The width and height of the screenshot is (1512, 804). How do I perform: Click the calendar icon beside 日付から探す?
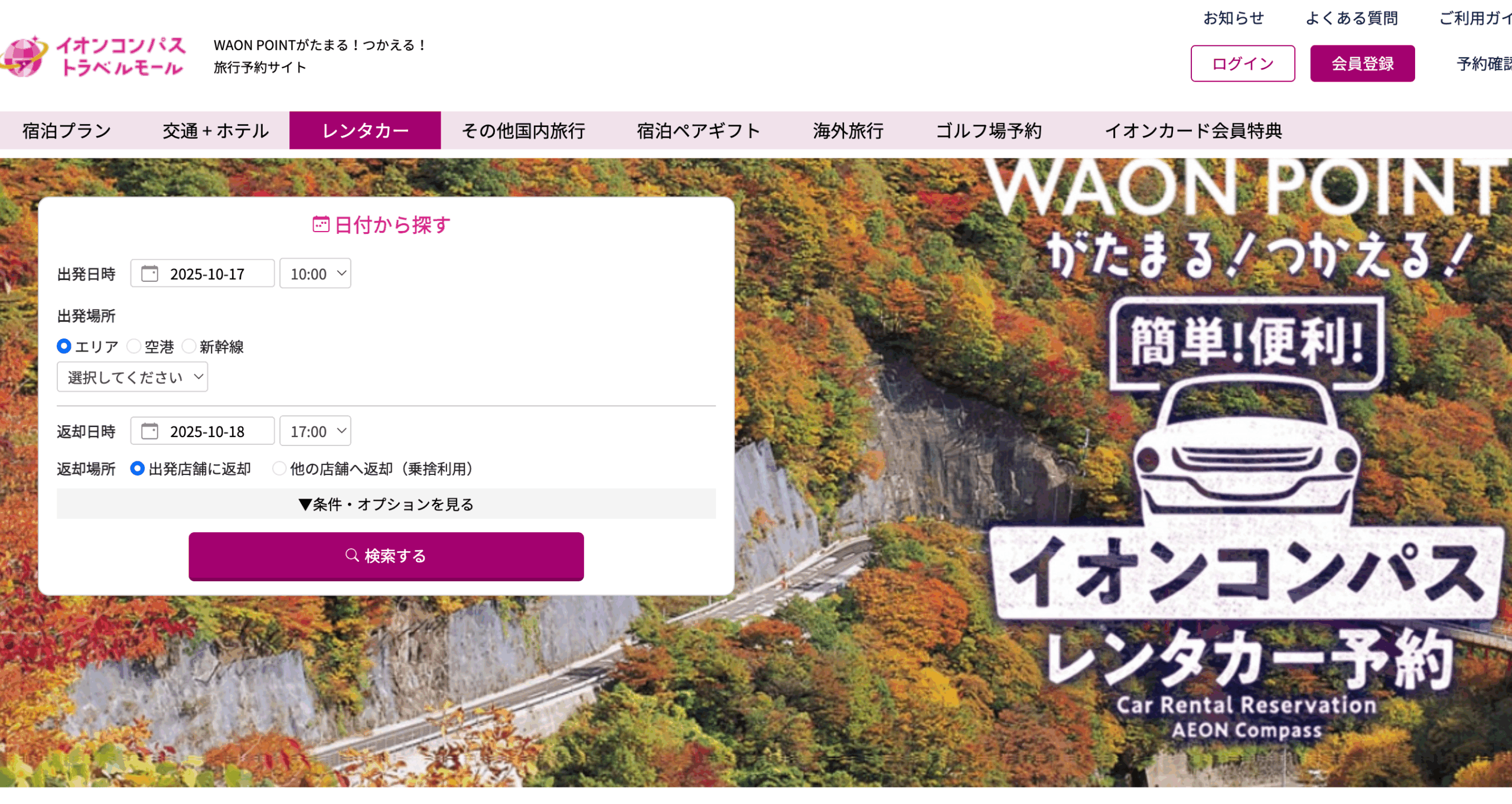[x=321, y=224]
